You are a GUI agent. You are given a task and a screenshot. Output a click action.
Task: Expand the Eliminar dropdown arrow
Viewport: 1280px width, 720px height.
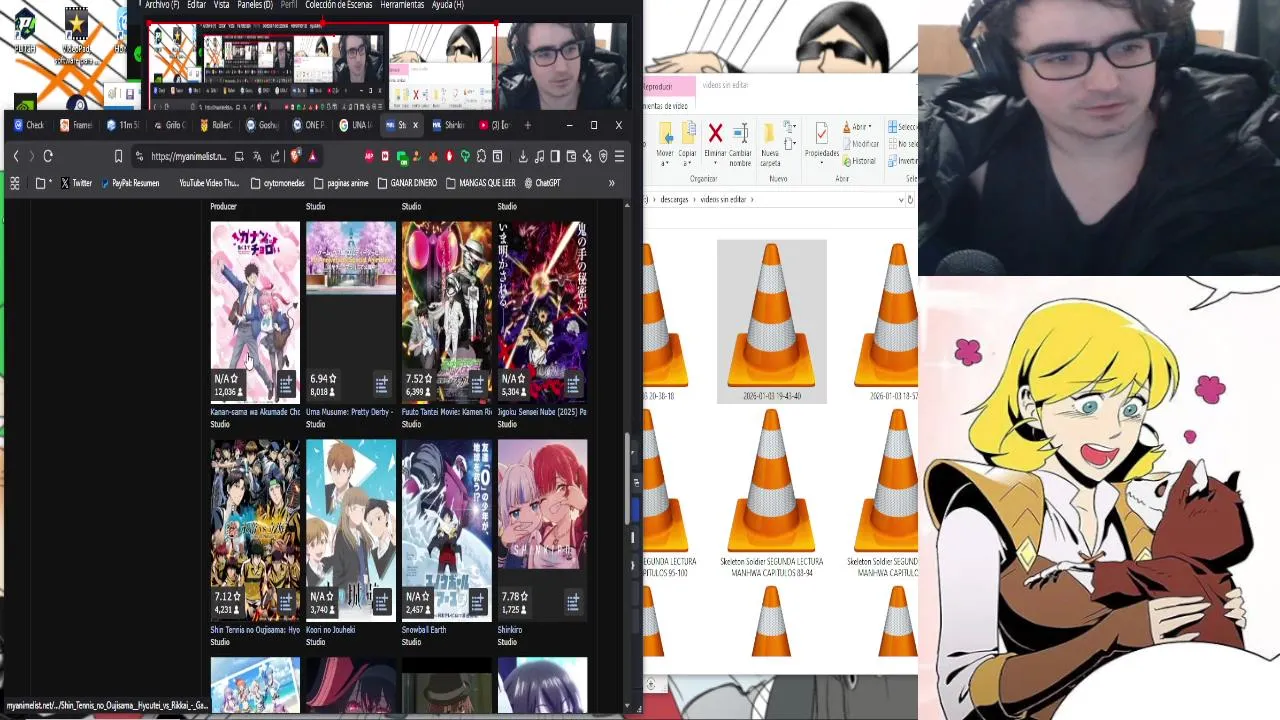(715, 163)
